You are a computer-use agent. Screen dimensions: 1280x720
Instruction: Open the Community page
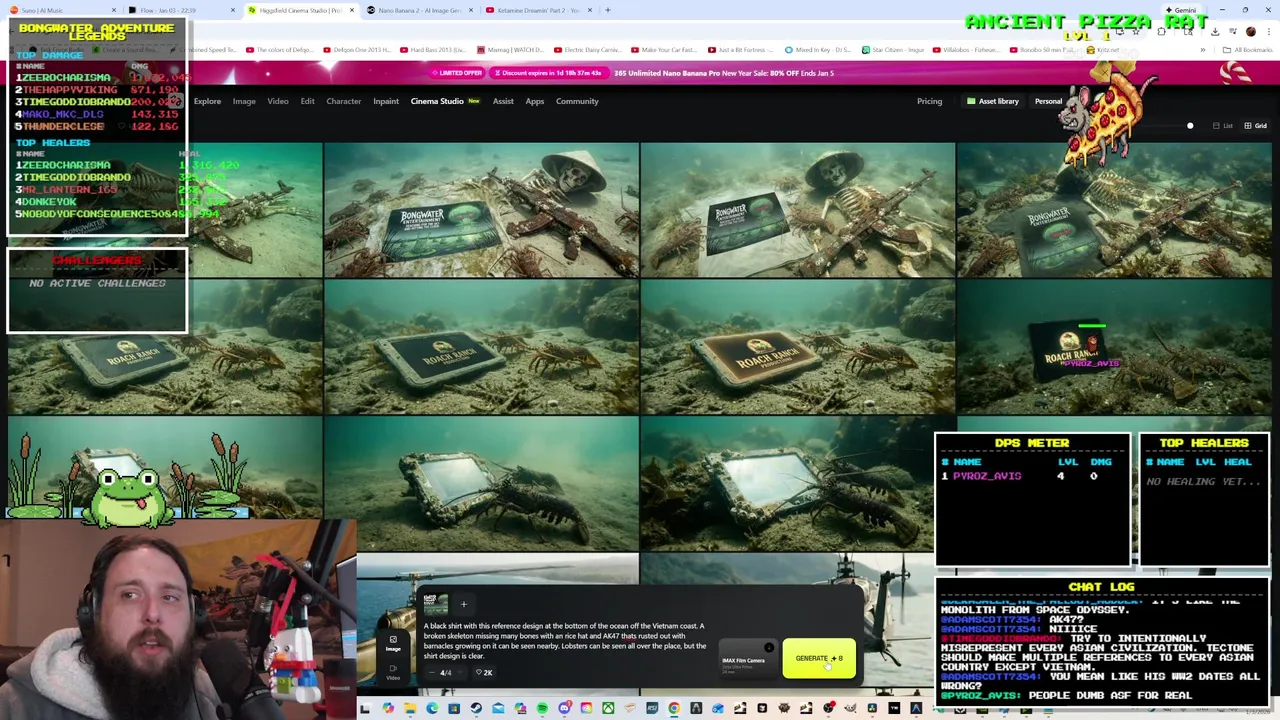pyautogui.click(x=577, y=101)
